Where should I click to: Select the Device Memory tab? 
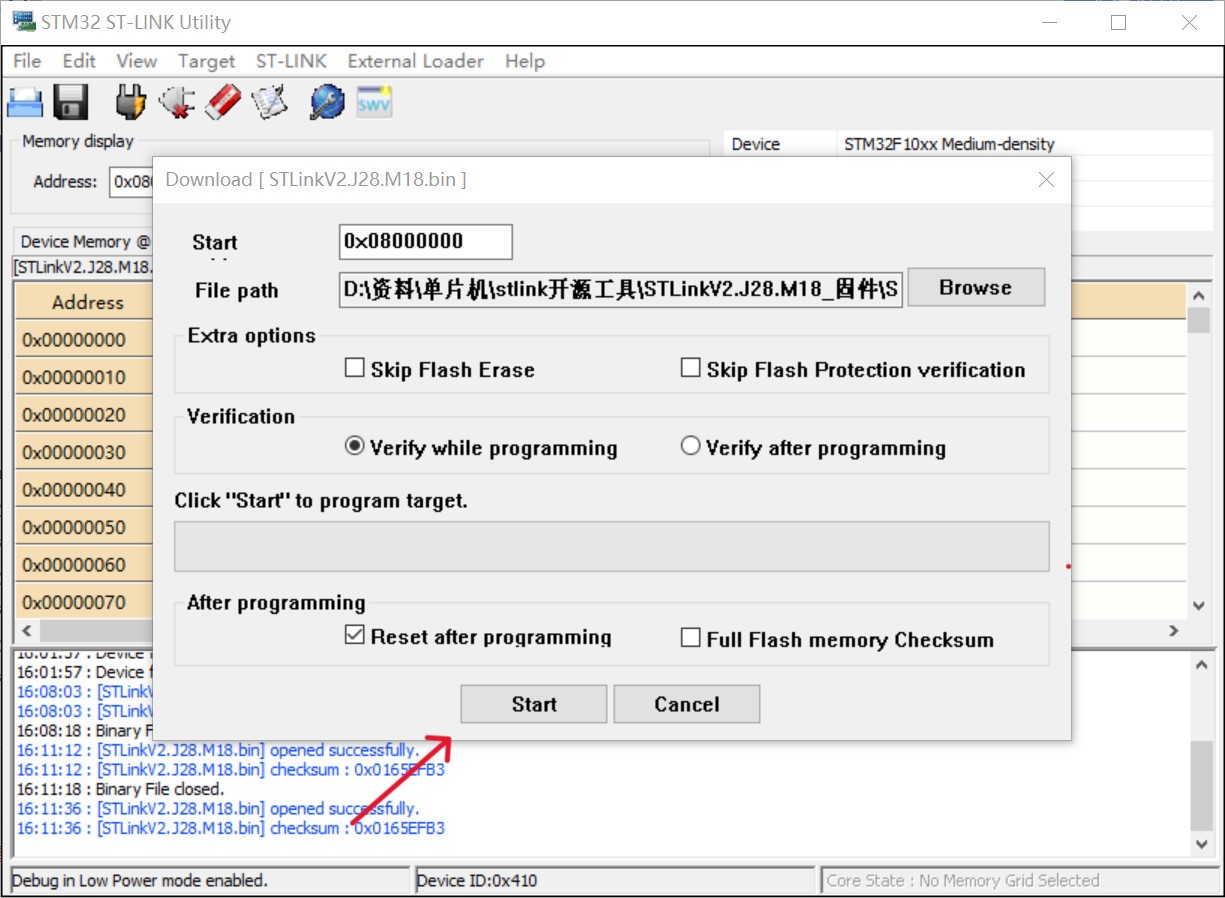point(84,241)
